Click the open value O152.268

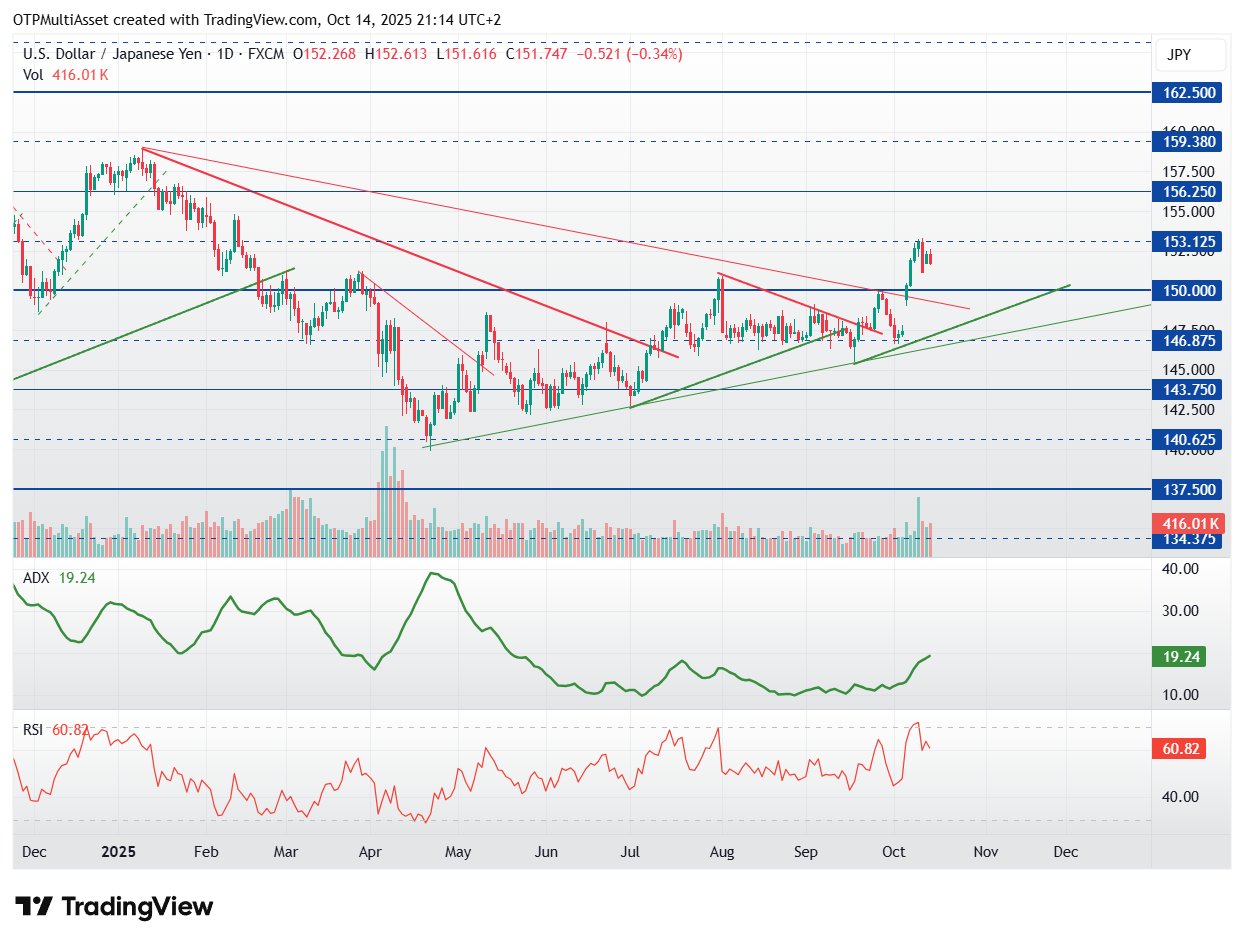coord(326,54)
